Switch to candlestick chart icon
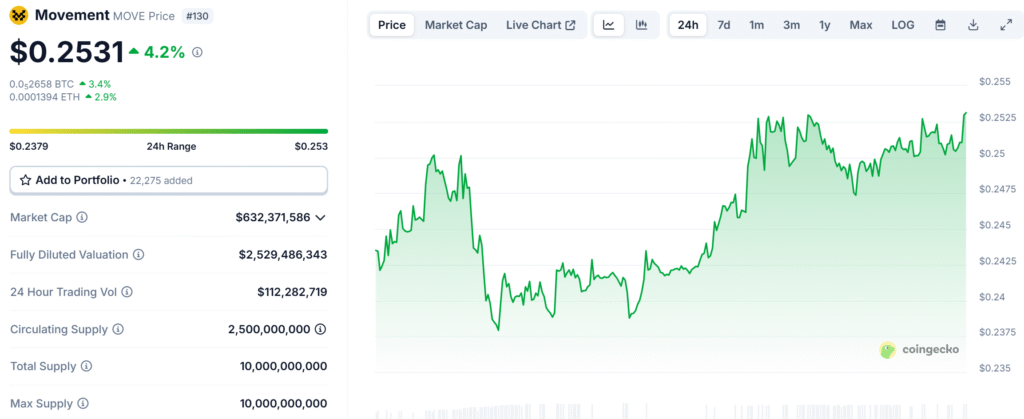This screenshot has width=1024, height=419. (641, 25)
